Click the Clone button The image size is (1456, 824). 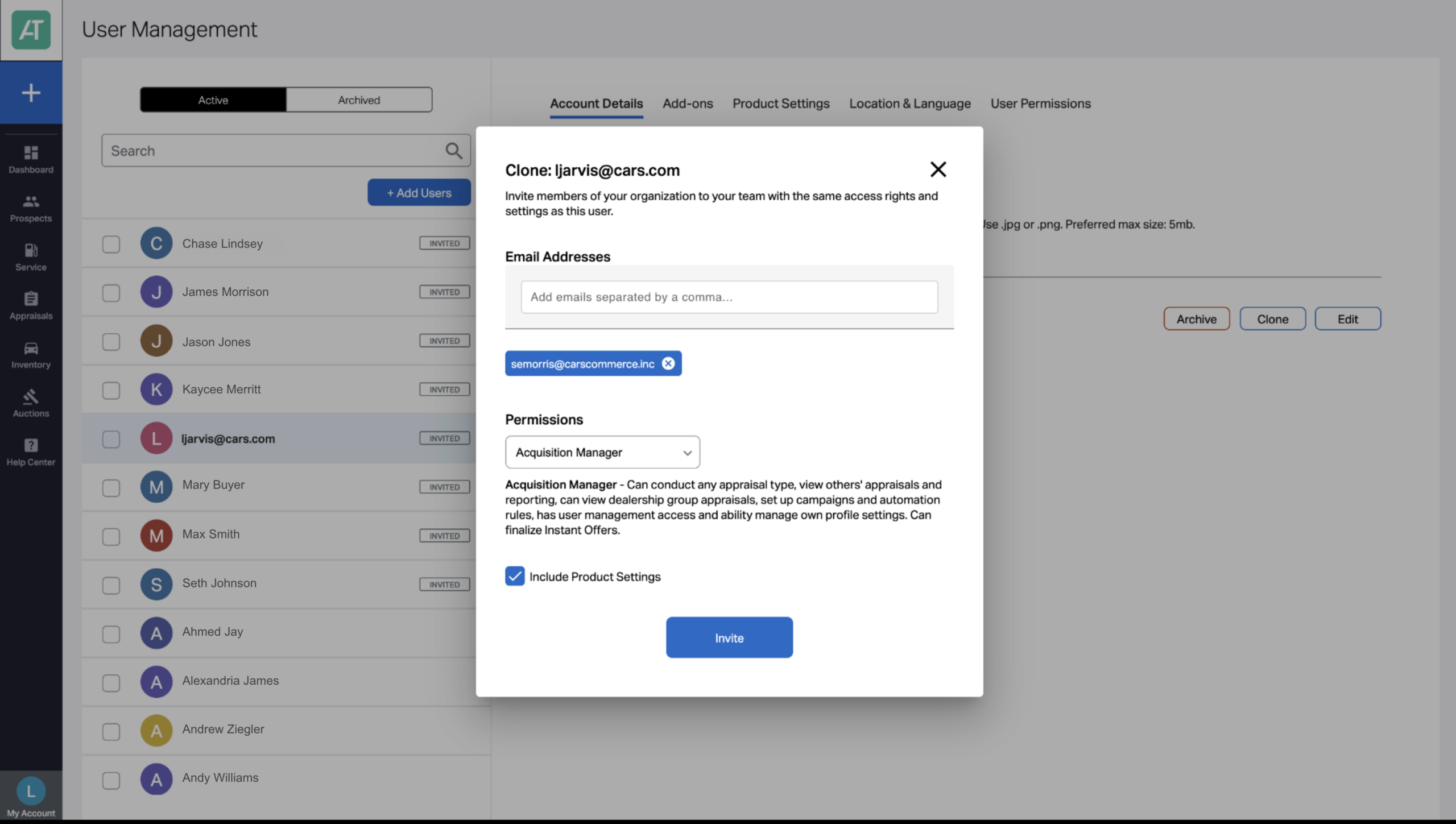tap(1272, 318)
